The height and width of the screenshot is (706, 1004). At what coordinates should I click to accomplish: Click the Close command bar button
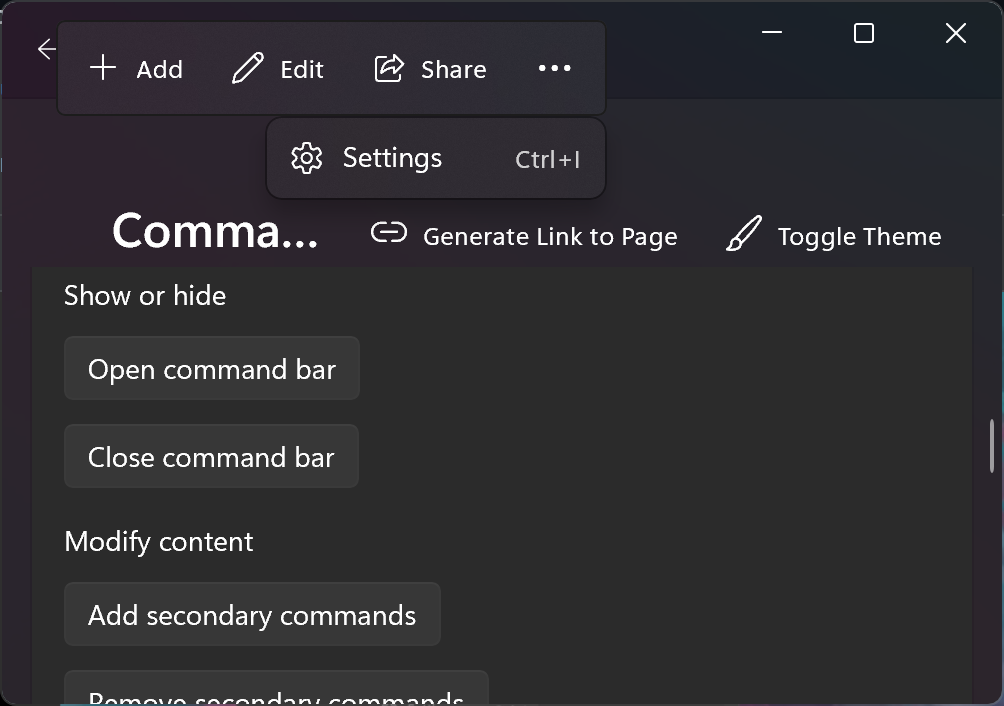coord(211,456)
